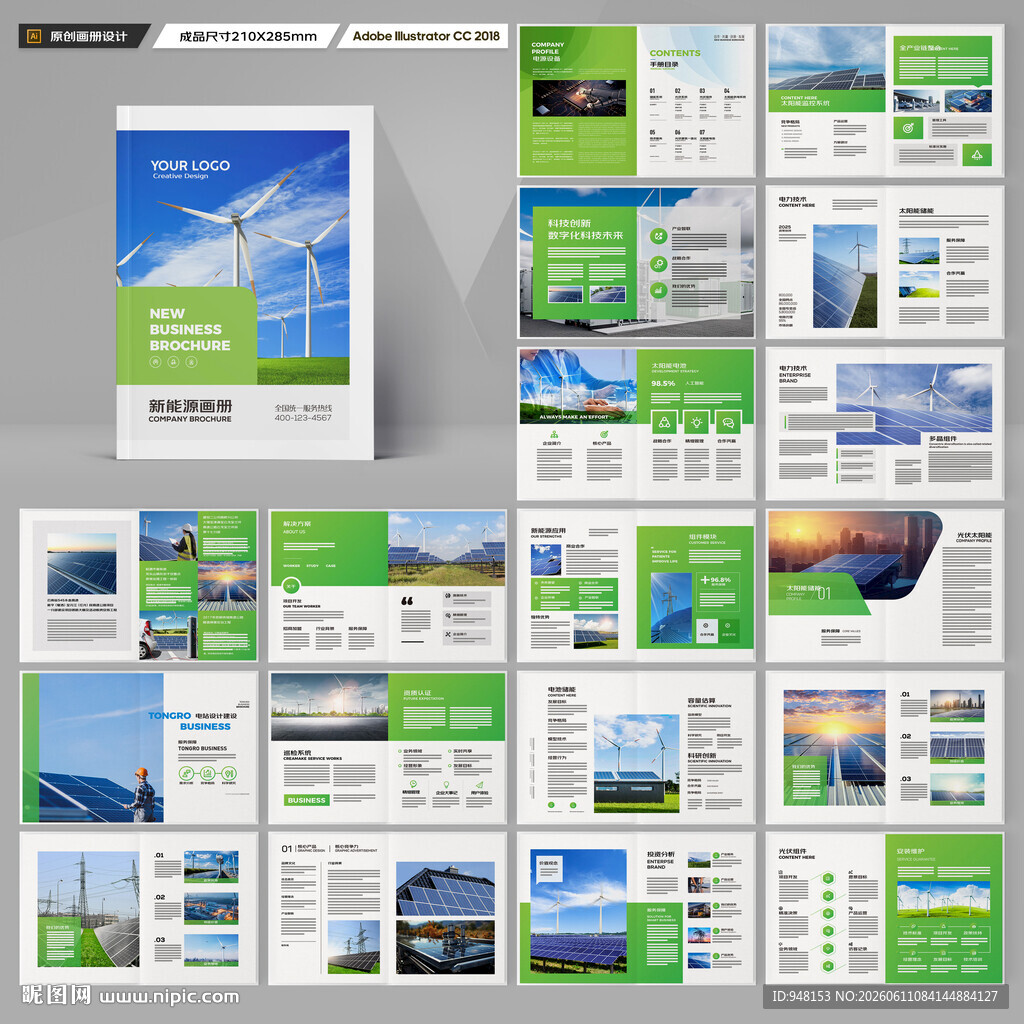The width and height of the screenshot is (1024, 1024).
Task: Click the recycle triangle icon in green square
Action: pos(977,155)
